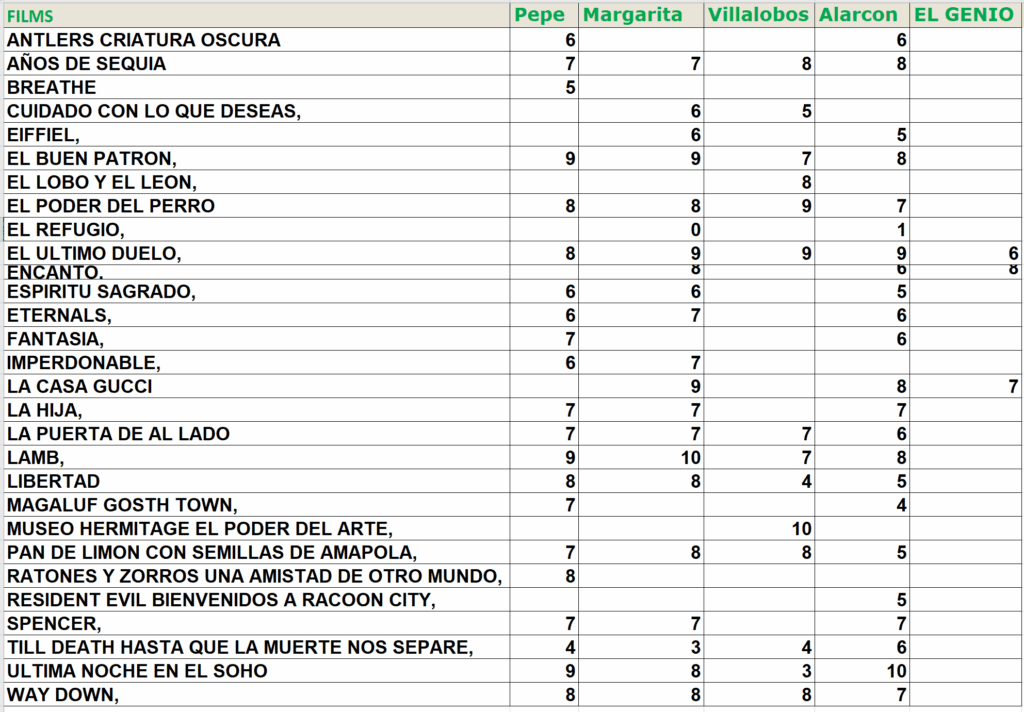Select the MUSEO HERMITAGE film name cell
Image resolution: width=1024 pixels, height=712 pixels.
coord(200,528)
